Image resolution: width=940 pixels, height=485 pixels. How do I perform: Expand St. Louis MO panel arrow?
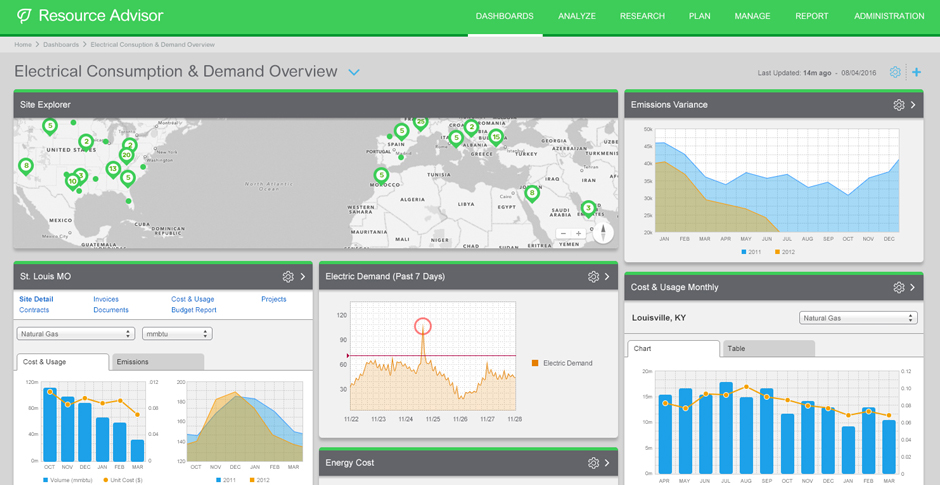pyautogui.click(x=303, y=276)
